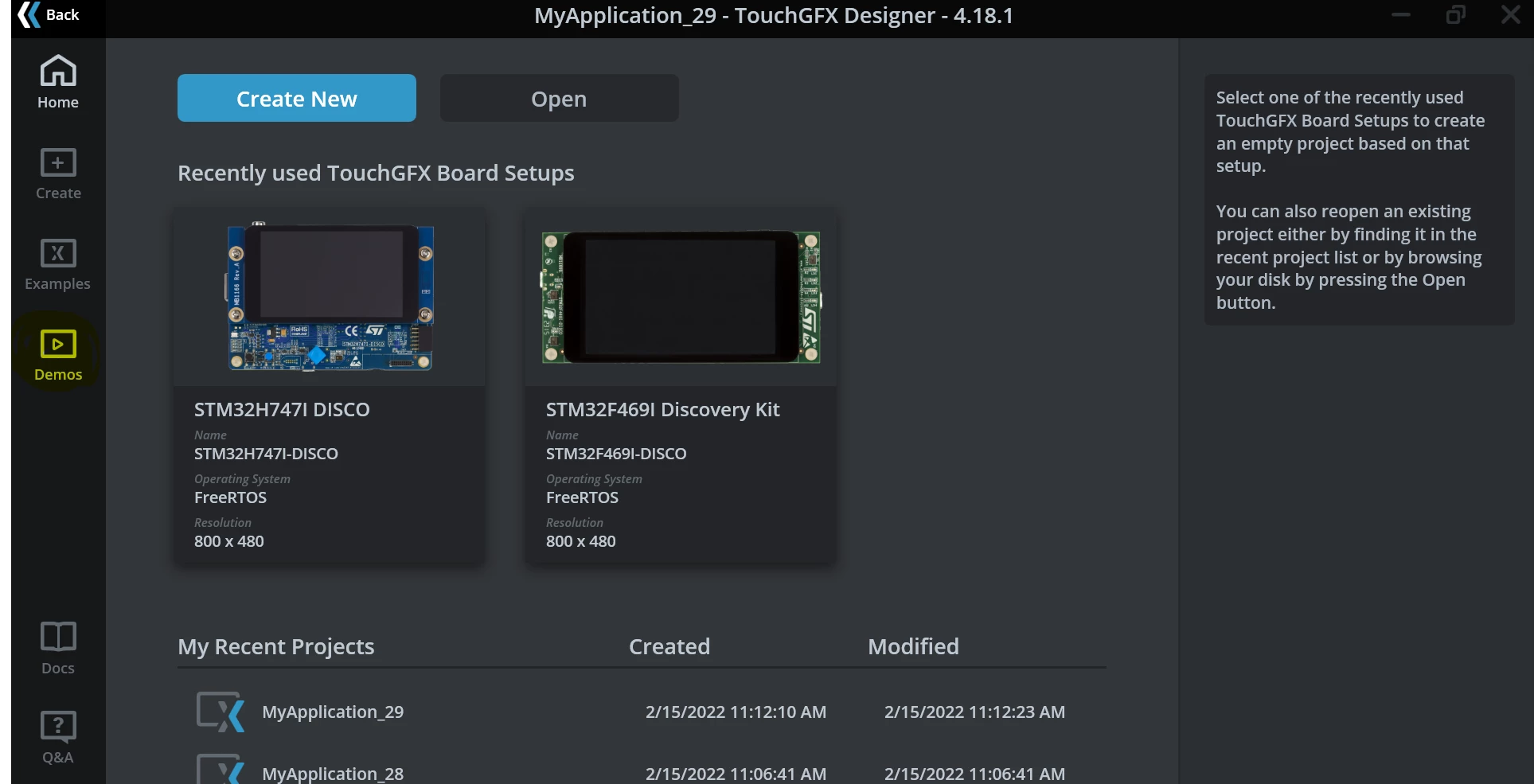Click the Demos label in sidebar
This screenshot has width=1534, height=784.
(x=58, y=375)
